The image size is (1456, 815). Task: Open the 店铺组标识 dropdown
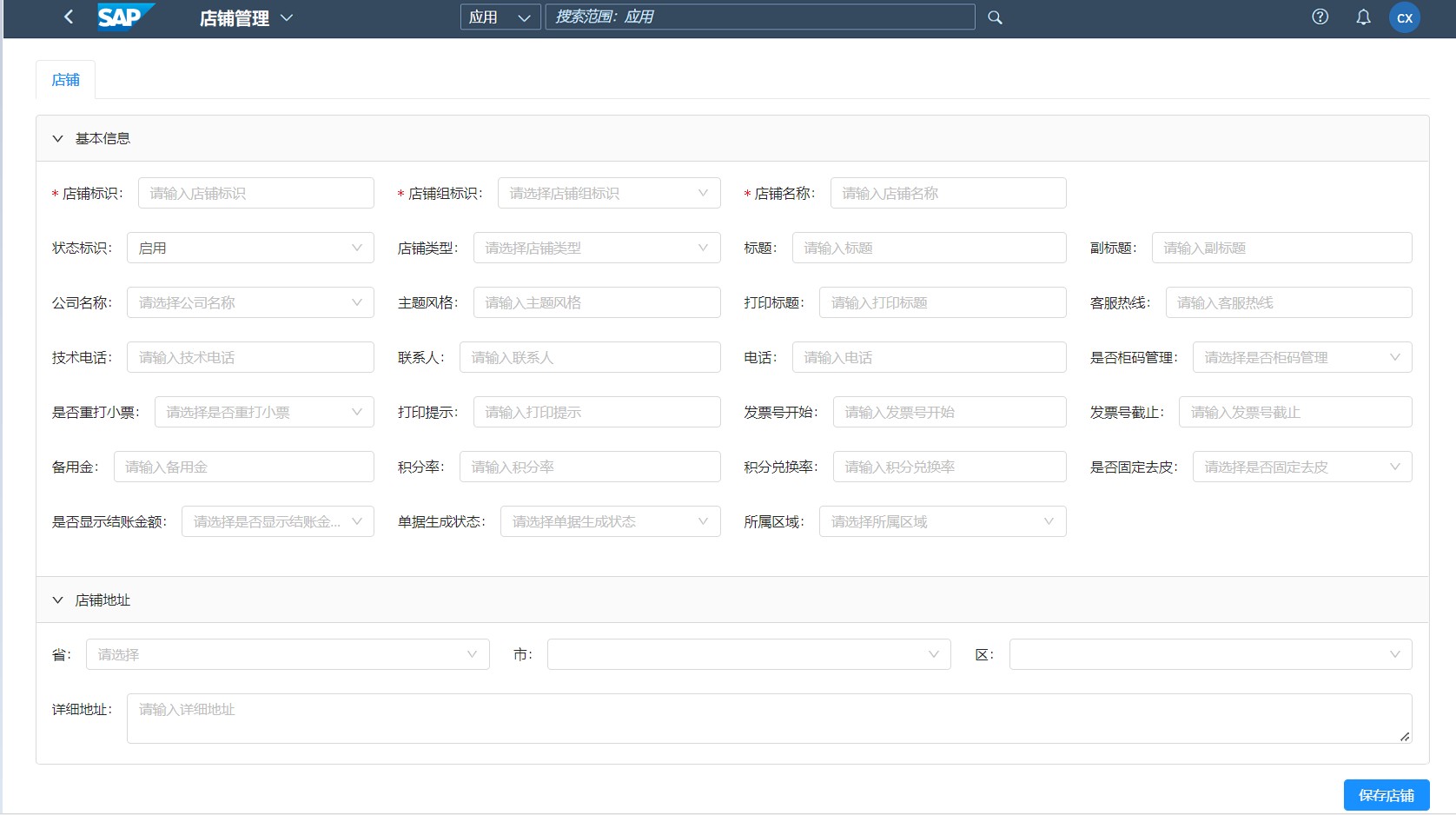click(x=609, y=193)
